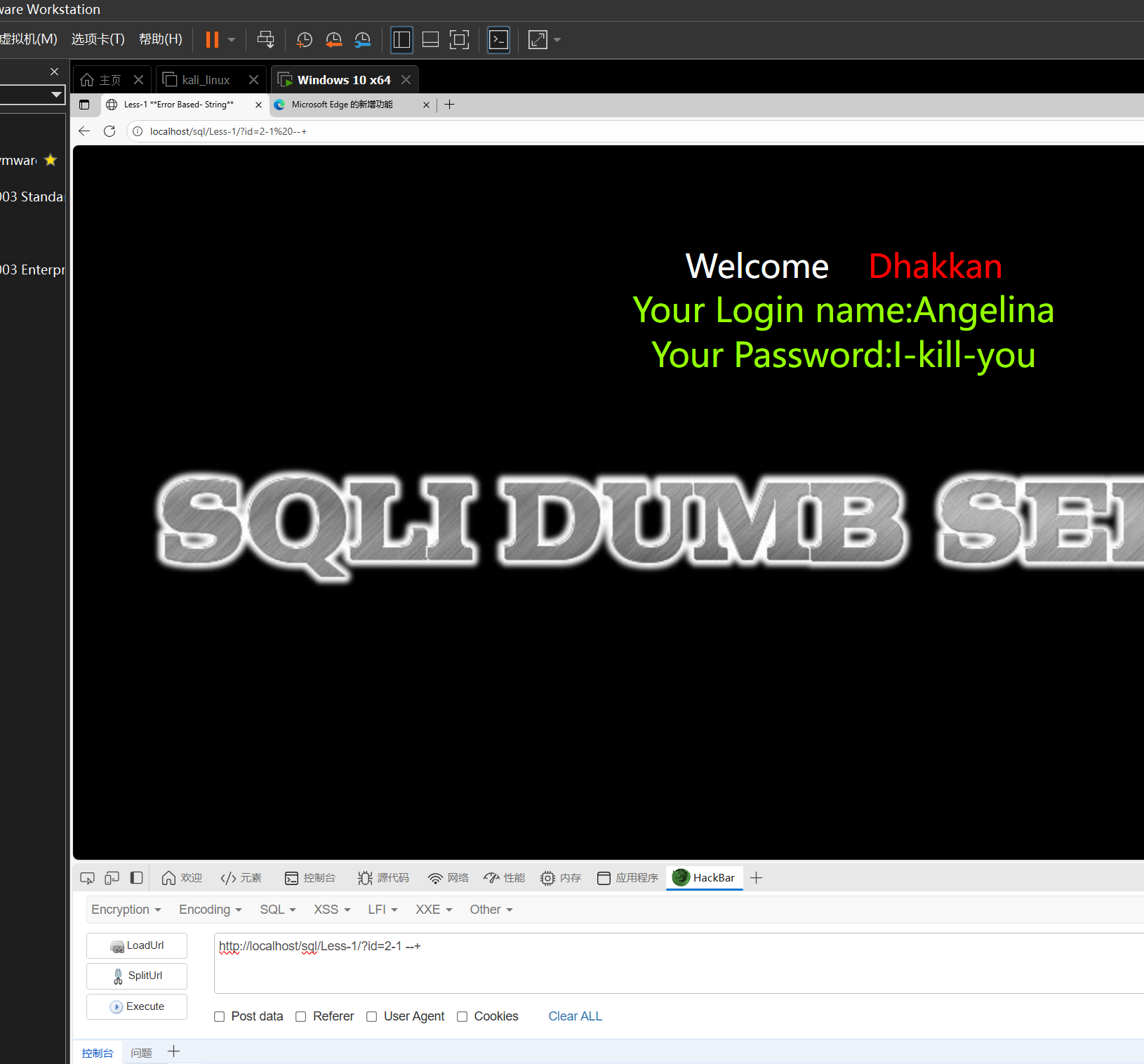1144x1064 pixels.
Task: Click the Clear ALL link
Action: [x=575, y=1016]
